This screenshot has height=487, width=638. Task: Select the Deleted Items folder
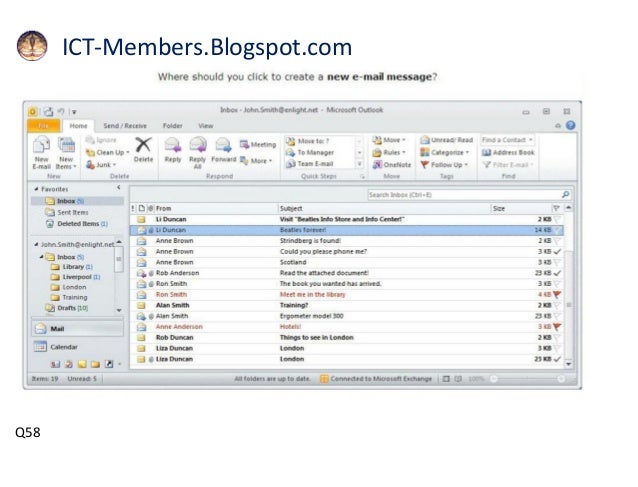[76, 223]
